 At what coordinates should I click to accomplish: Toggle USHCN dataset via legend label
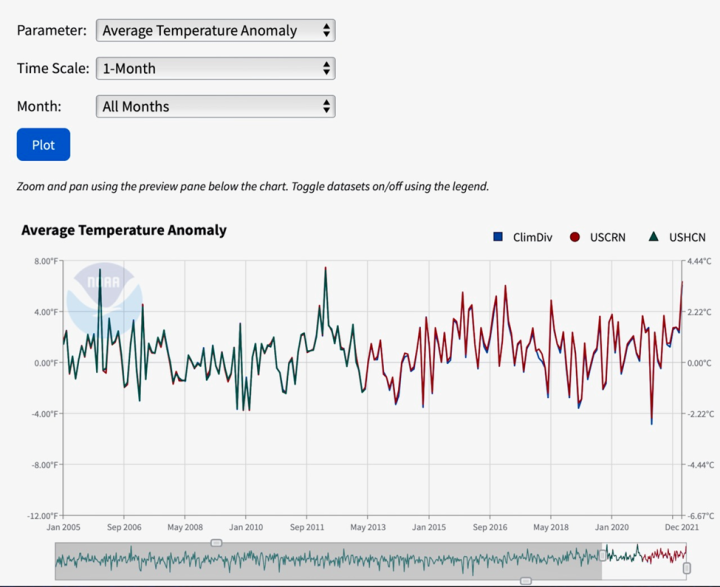click(x=687, y=237)
